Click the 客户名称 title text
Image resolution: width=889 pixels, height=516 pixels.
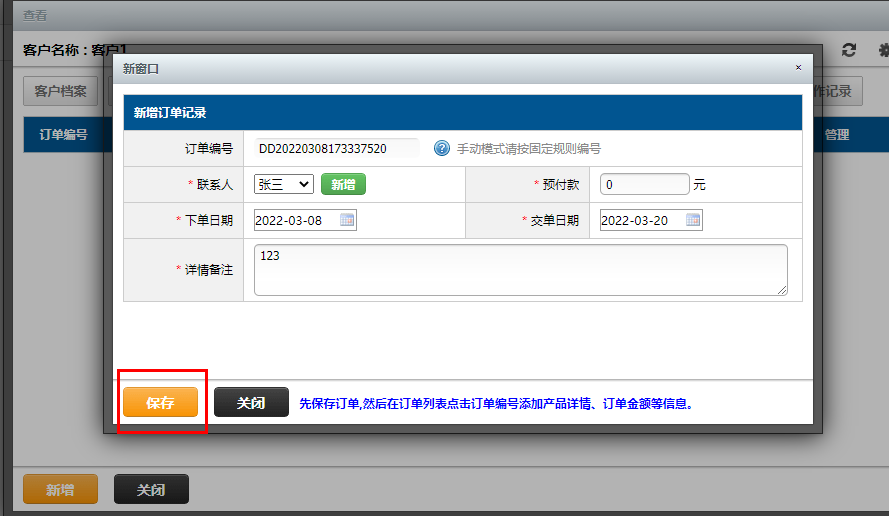click(74, 50)
